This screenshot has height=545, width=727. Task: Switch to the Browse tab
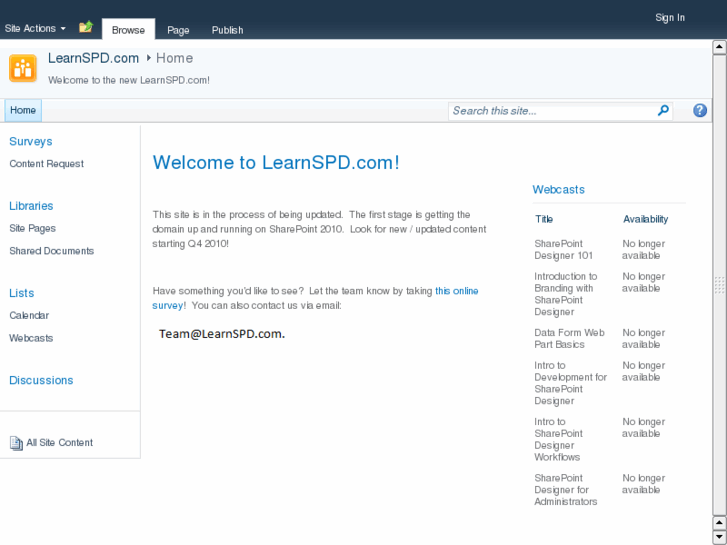128,30
